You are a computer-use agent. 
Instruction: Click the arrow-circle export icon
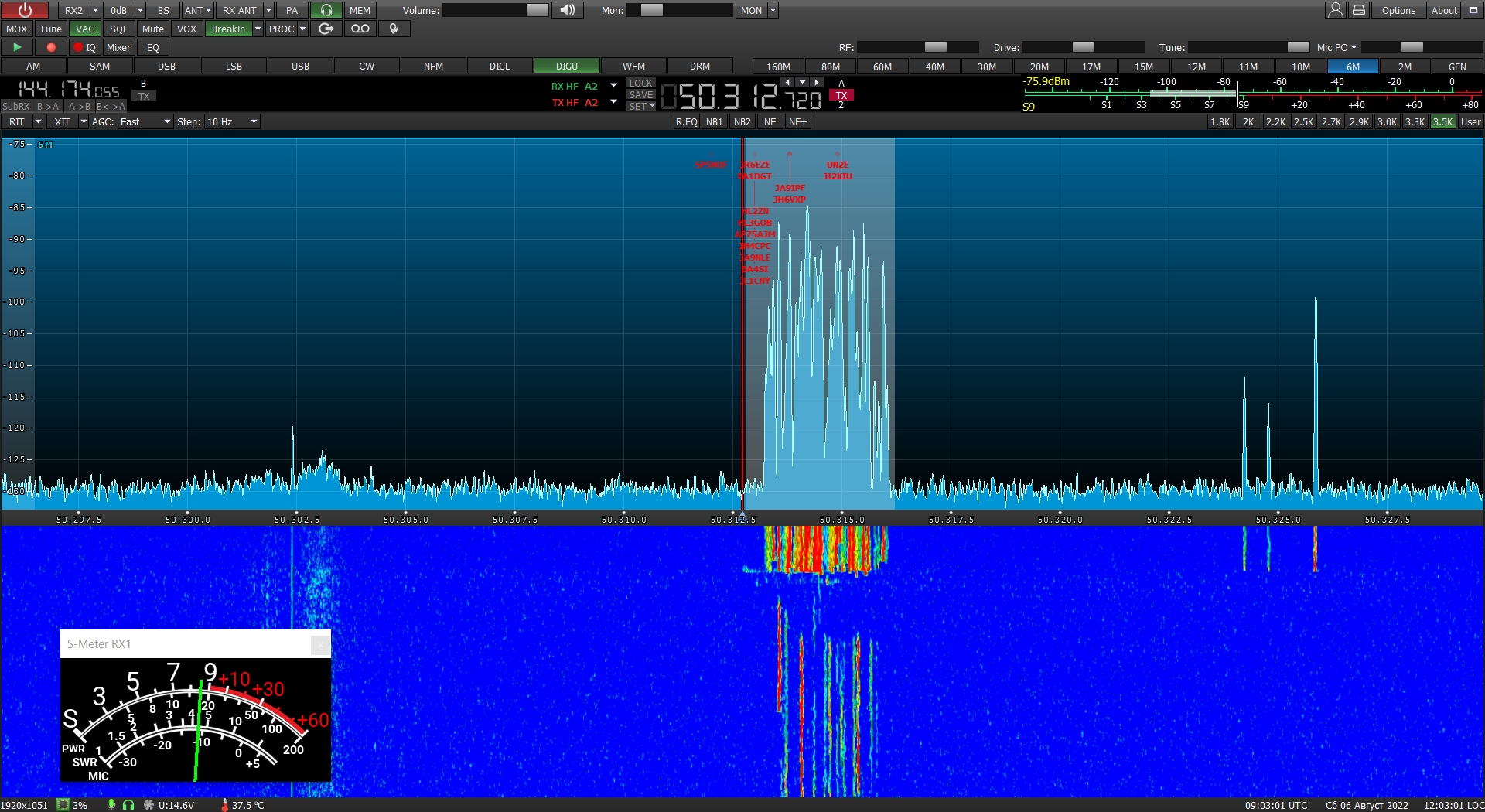pyautogui.click(x=326, y=29)
